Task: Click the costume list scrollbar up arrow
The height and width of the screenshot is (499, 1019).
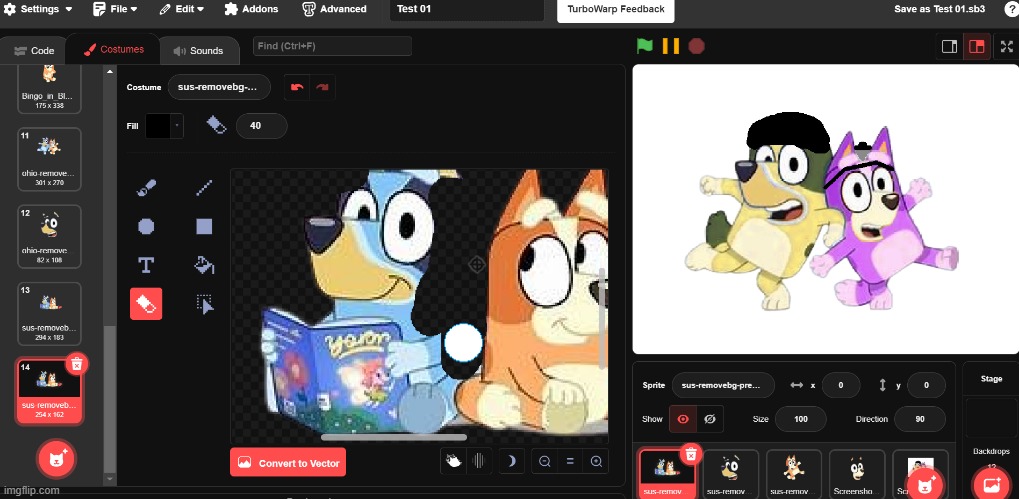Action: click(x=110, y=71)
